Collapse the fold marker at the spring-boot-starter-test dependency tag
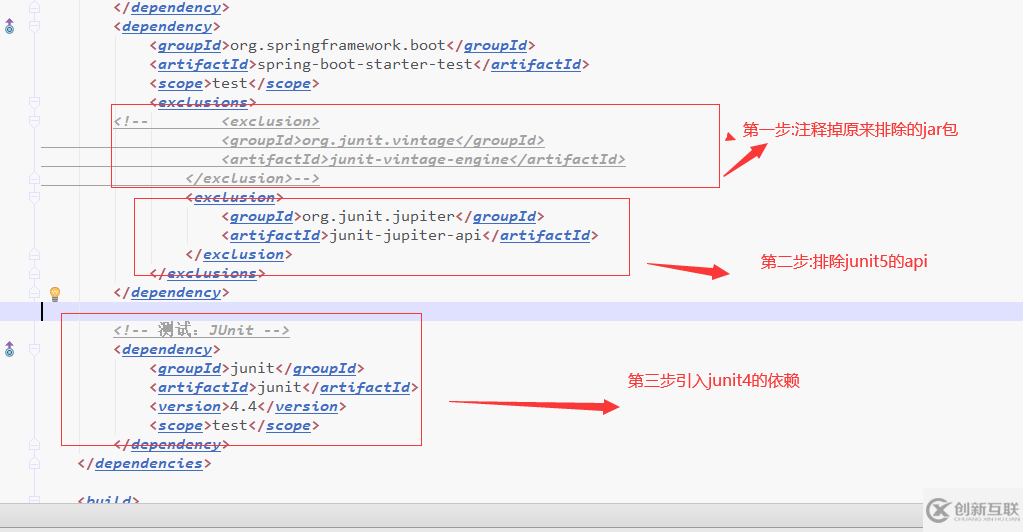This screenshot has height=532, width=1023. coord(35,27)
